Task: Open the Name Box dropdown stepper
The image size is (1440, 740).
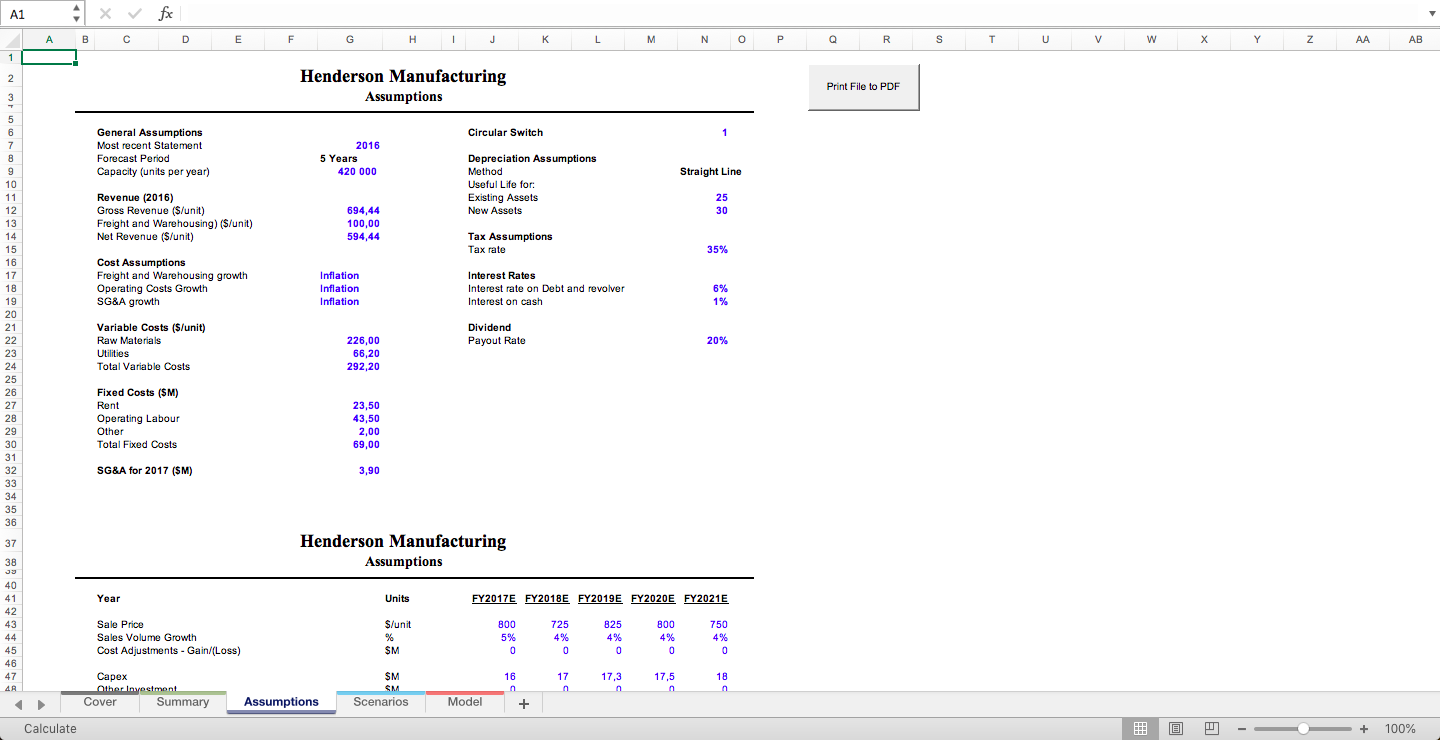Action: tap(76, 14)
